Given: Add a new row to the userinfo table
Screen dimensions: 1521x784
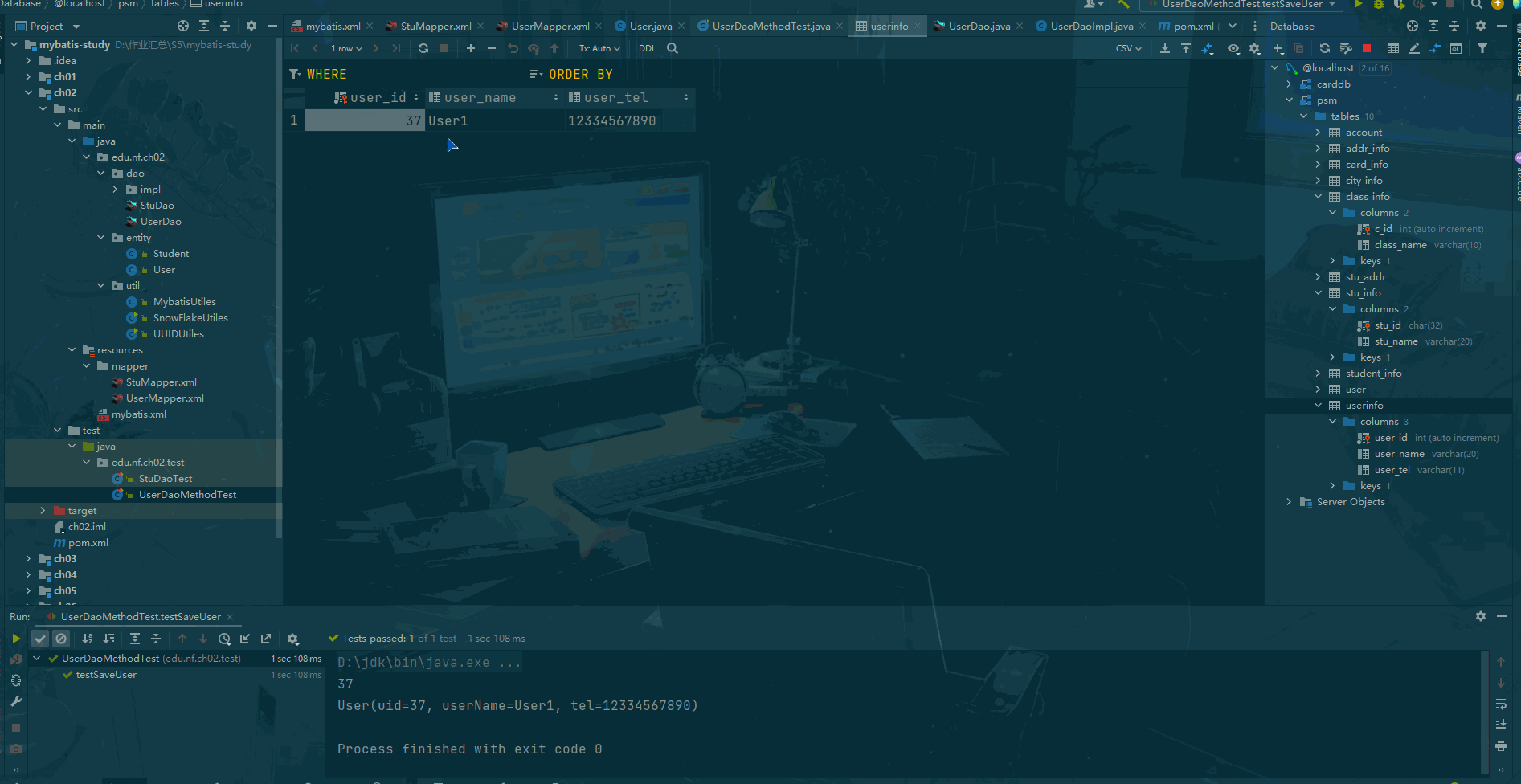Looking at the screenshot, I should pos(470,48).
